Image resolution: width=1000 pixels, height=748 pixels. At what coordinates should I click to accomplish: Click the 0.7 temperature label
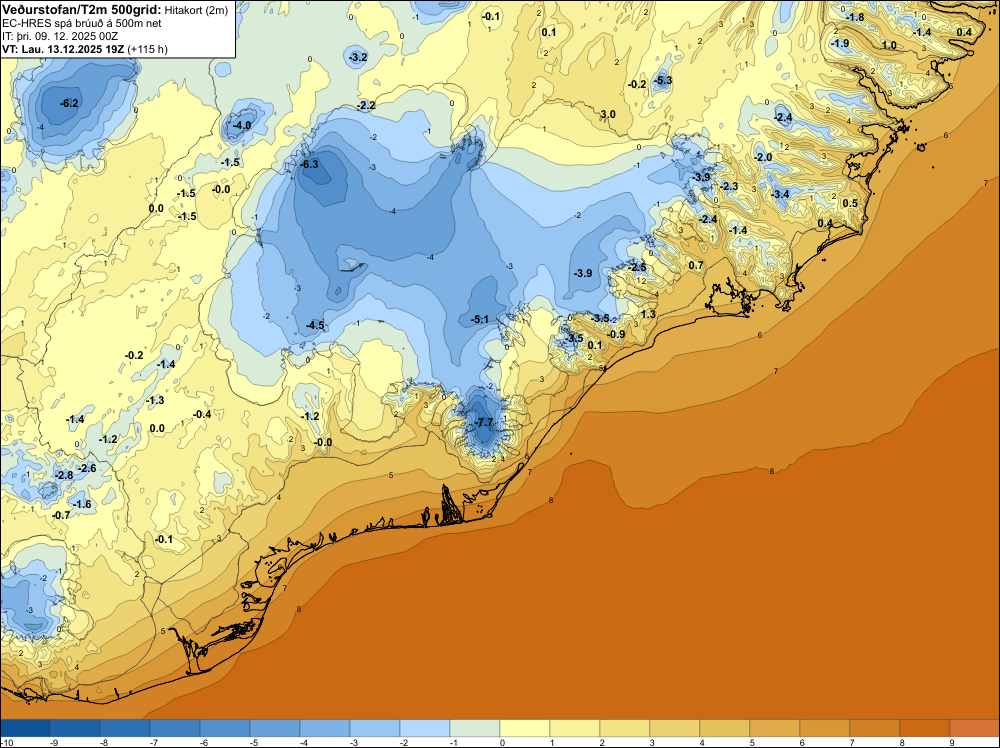click(696, 265)
